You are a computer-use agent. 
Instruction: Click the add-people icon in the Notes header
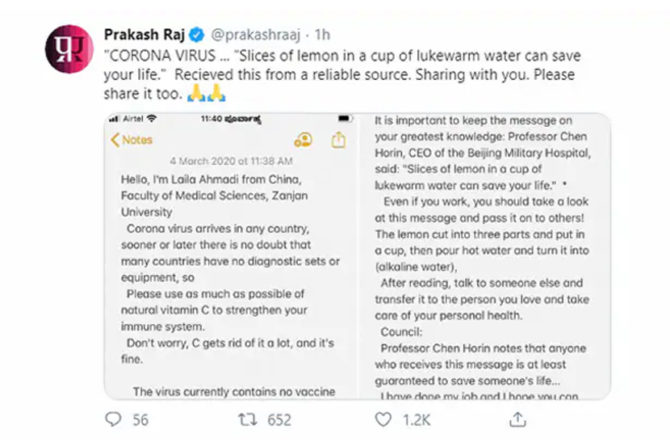point(305,139)
